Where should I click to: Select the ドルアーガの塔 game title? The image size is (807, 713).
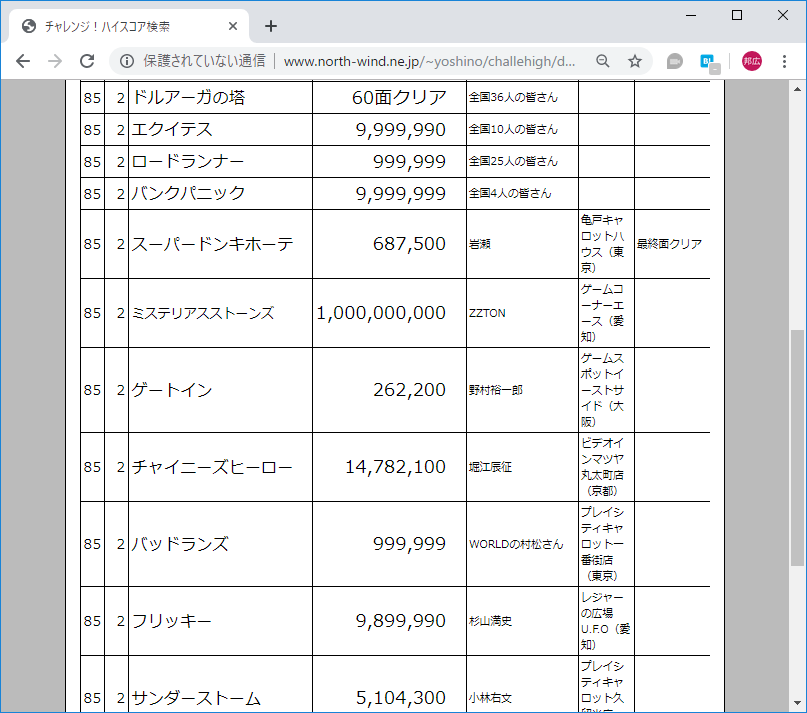click(188, 97)
